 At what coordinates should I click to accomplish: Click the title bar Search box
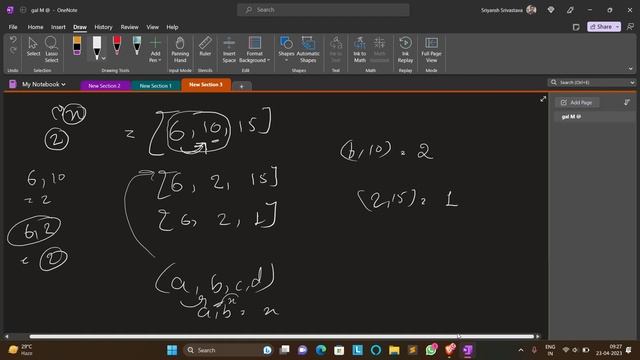point(323,10)
